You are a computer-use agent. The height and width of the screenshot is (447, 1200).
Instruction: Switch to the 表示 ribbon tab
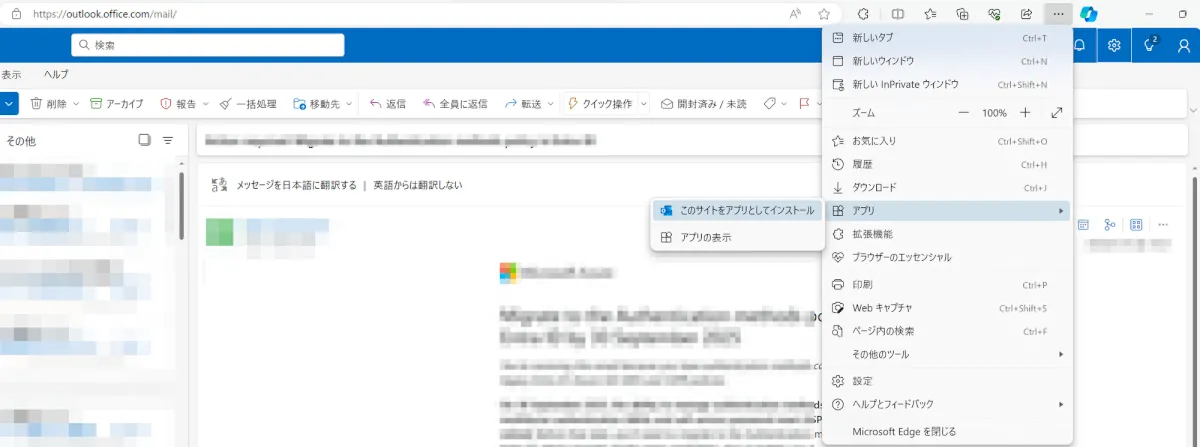[10, 74]
